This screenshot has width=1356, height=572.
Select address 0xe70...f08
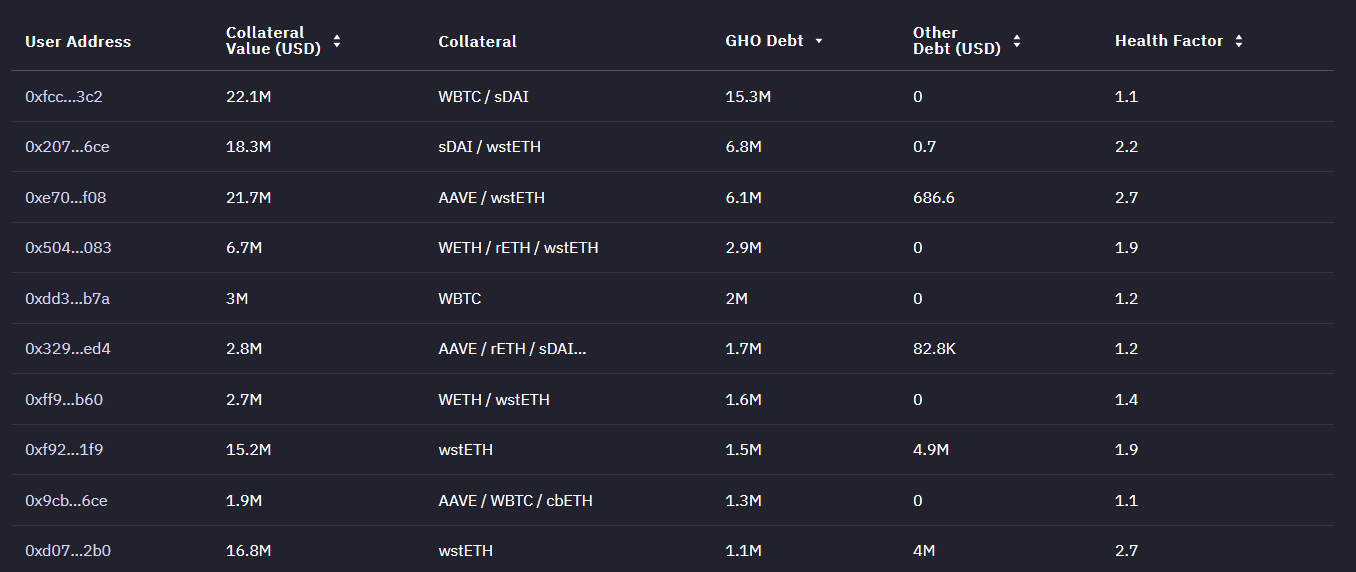coord(65,198)
